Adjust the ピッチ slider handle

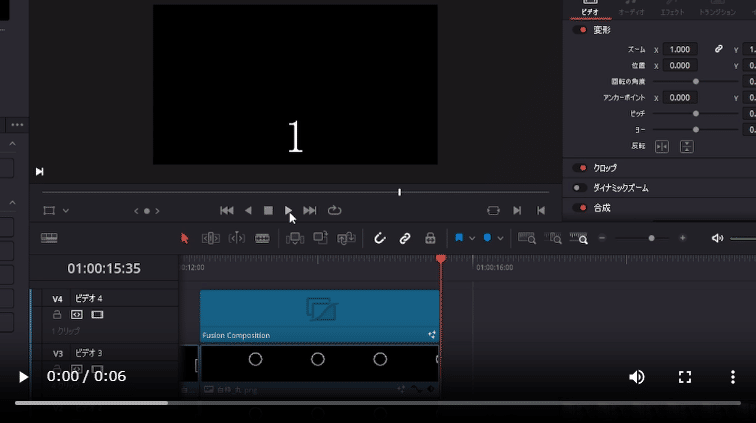pos(696,113)
